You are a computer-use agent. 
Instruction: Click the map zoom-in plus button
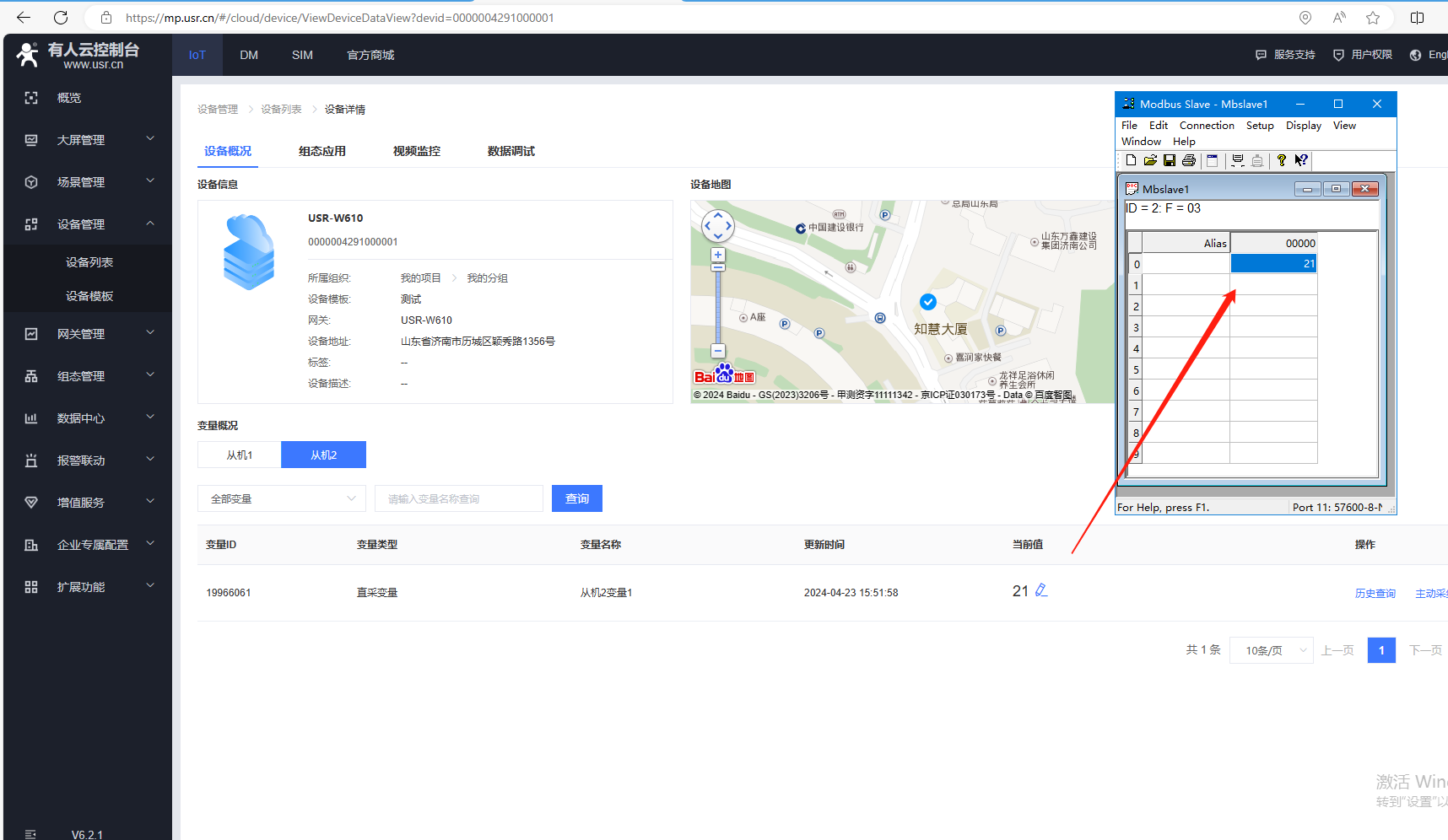[718, 255]
